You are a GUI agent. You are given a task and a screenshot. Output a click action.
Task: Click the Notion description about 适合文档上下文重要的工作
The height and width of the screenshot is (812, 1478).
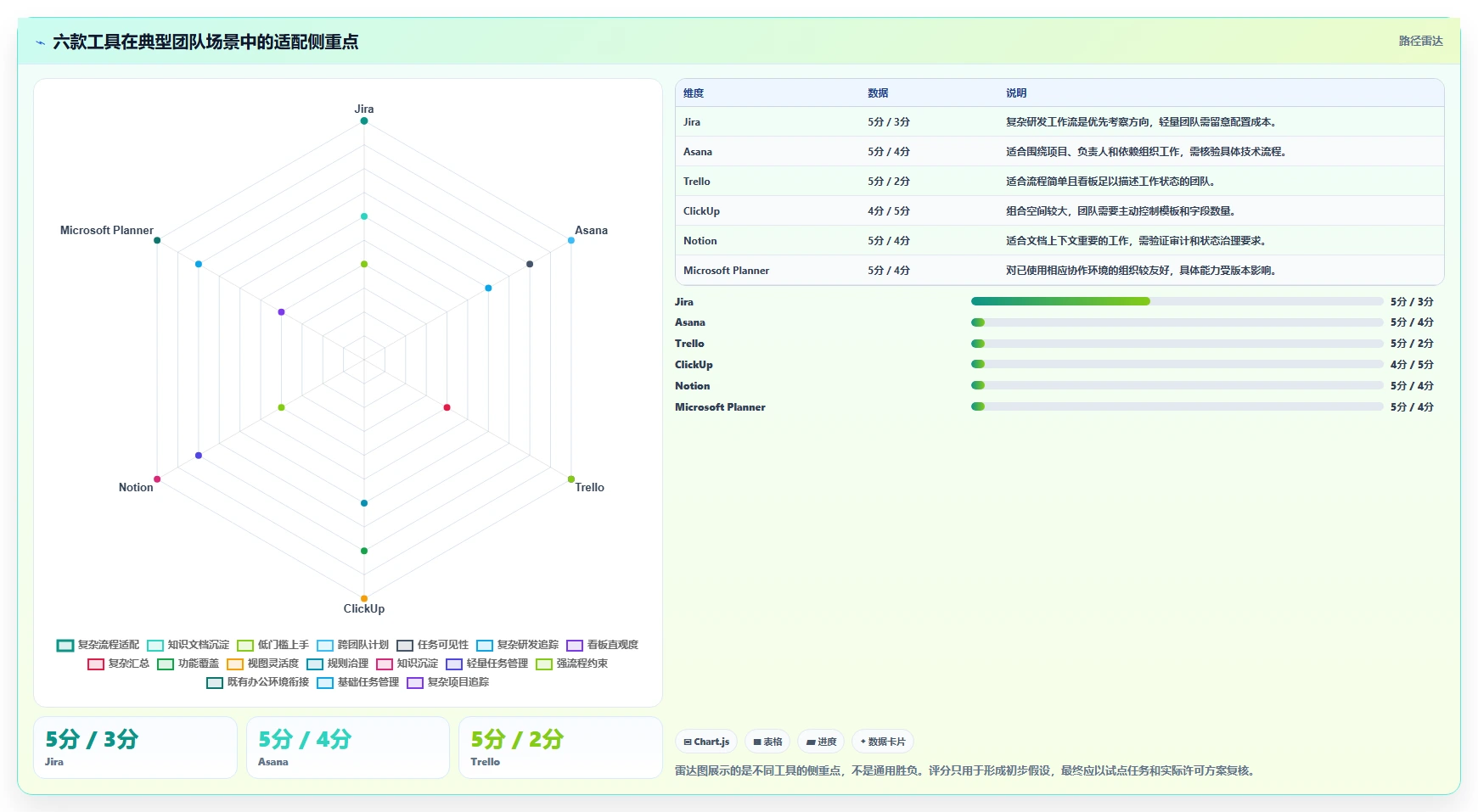pyautogui.click(x=1138, y=241)
